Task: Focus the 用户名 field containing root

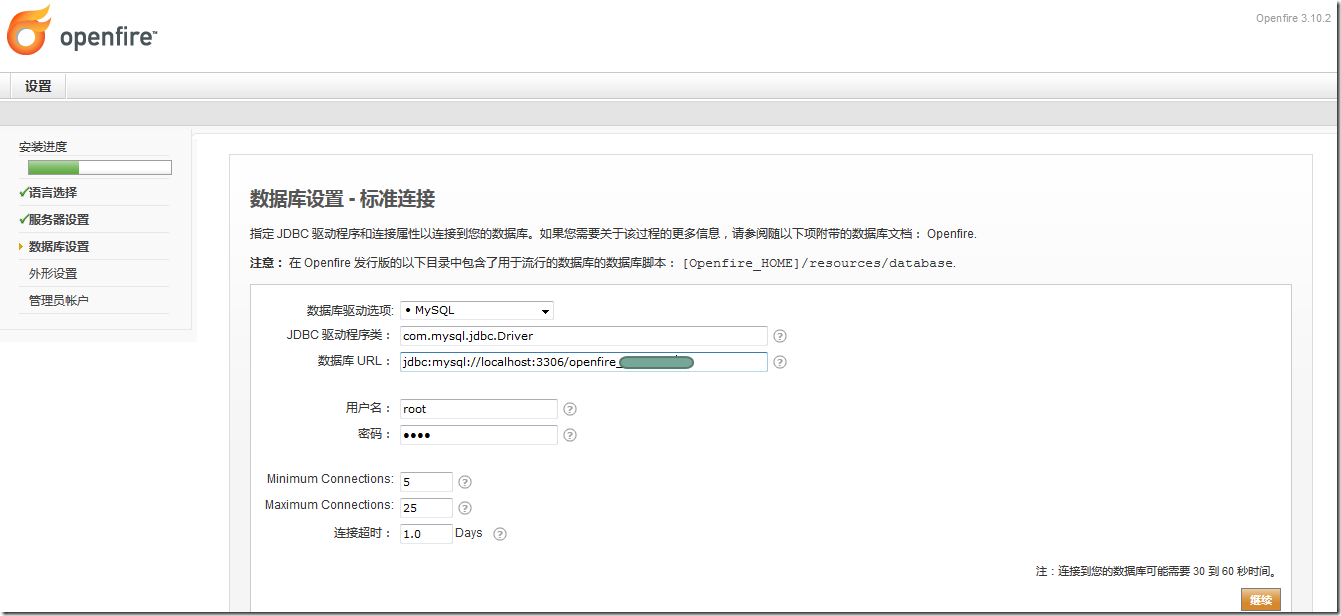Action: tap(479, 409)
